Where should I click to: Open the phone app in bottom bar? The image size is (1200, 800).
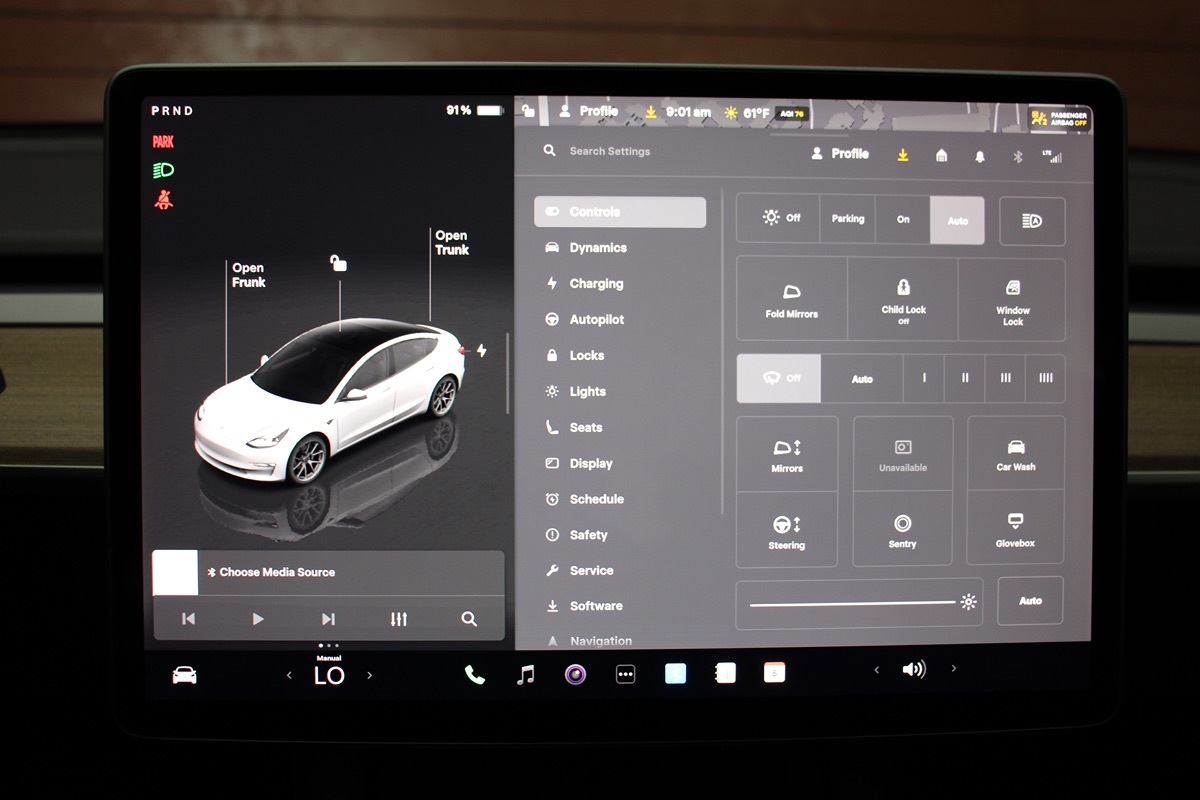(475, 675)
